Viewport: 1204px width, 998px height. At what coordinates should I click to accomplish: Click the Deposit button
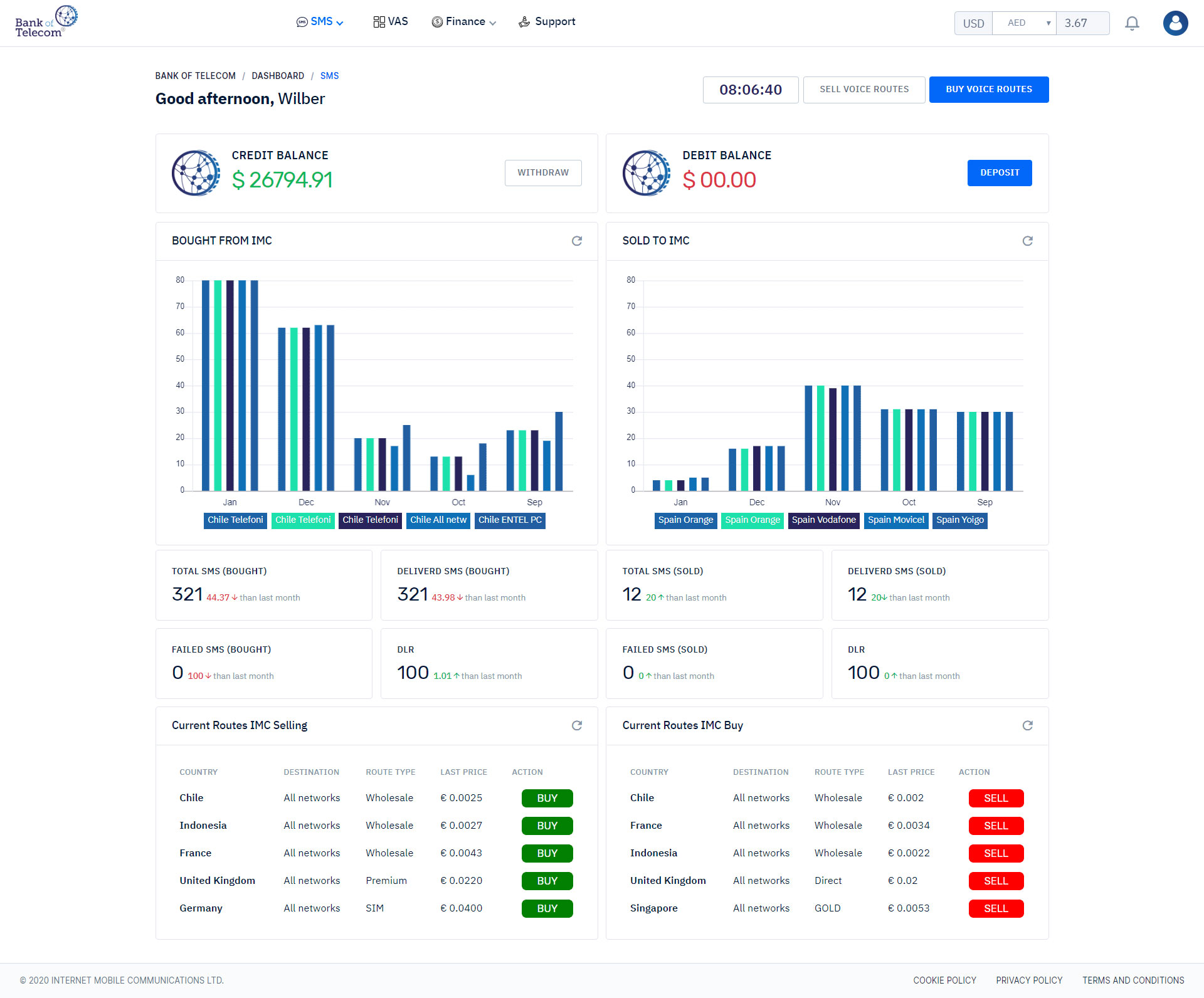point(999,173)
